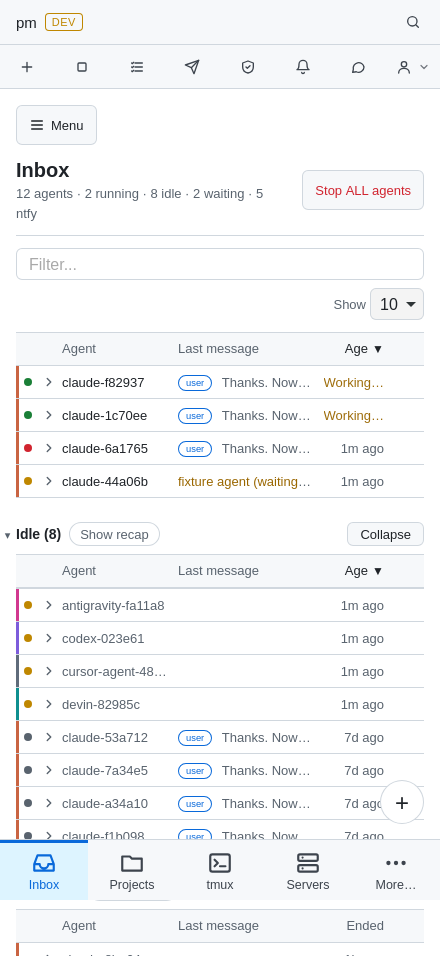The image size is (440, 956).
Task: Click yellow status dot of codex-023e61
Action: click(28, 638)
